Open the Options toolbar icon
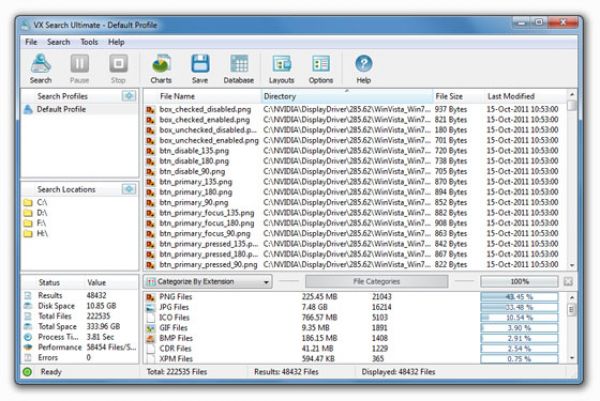 [x=321, y=68]
